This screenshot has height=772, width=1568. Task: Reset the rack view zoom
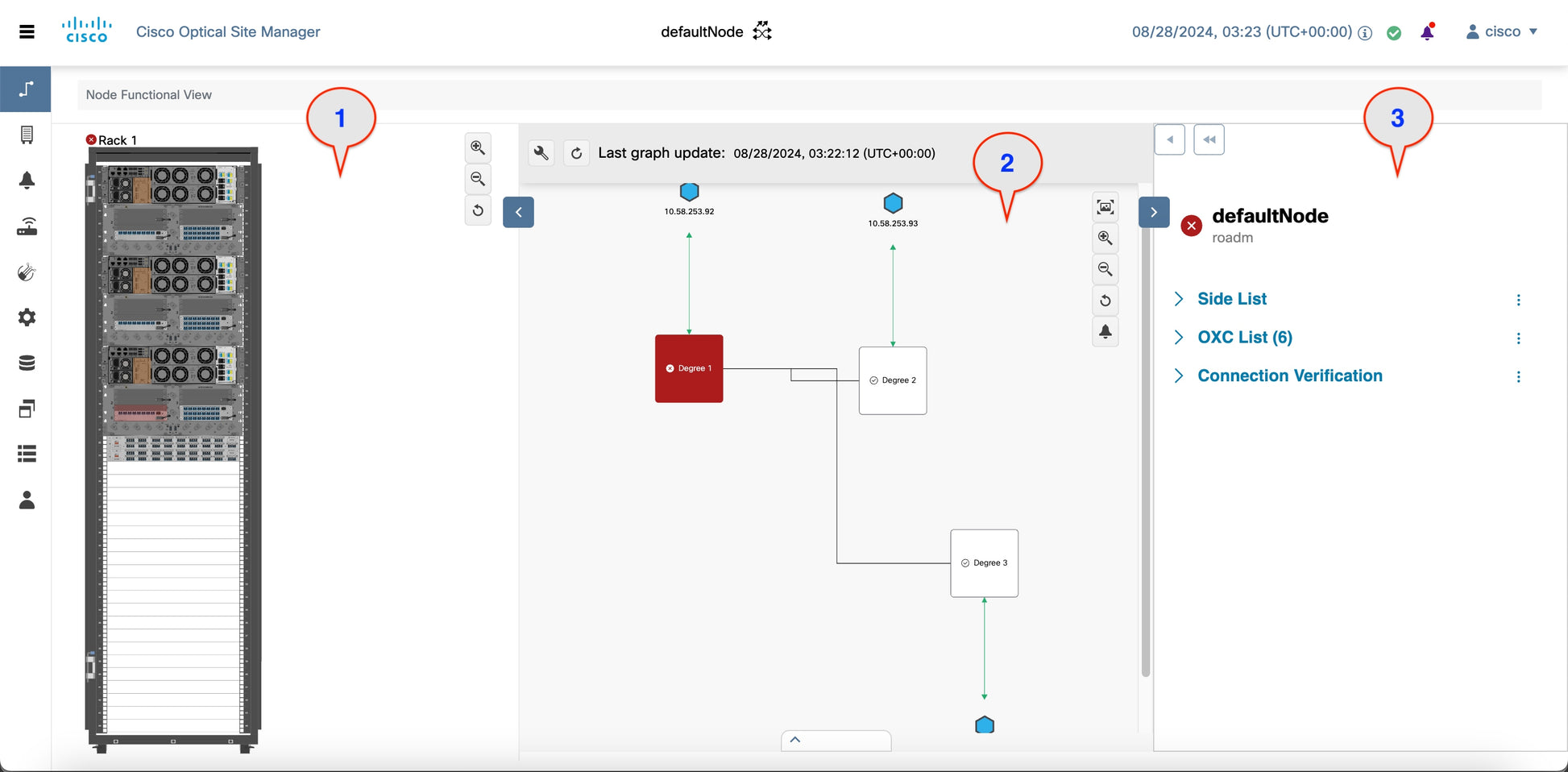(x=478, y=210)
